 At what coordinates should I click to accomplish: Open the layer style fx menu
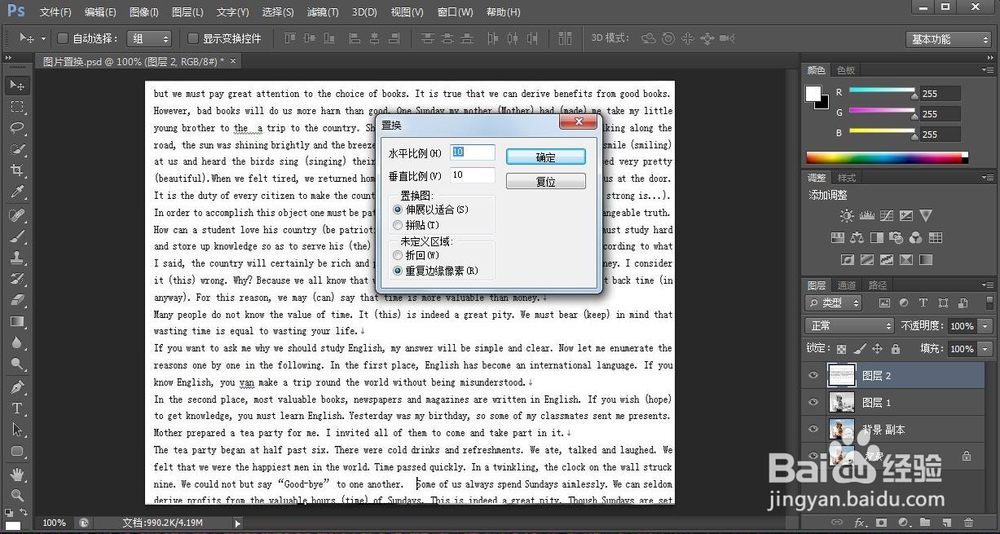coord(859,523)
